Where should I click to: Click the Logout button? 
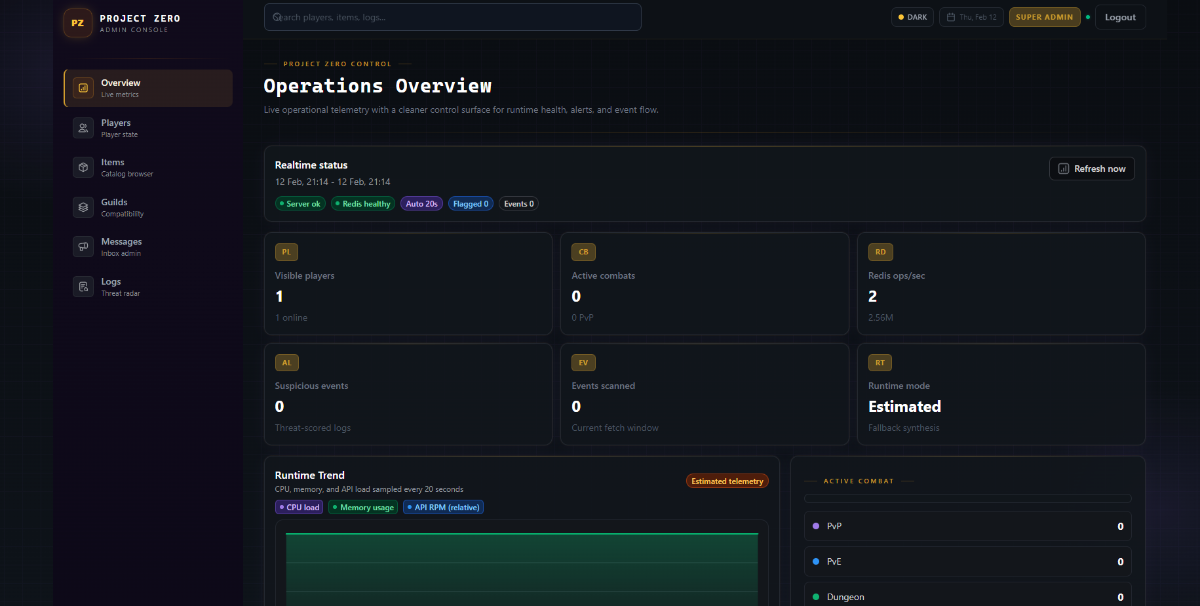1120,17
